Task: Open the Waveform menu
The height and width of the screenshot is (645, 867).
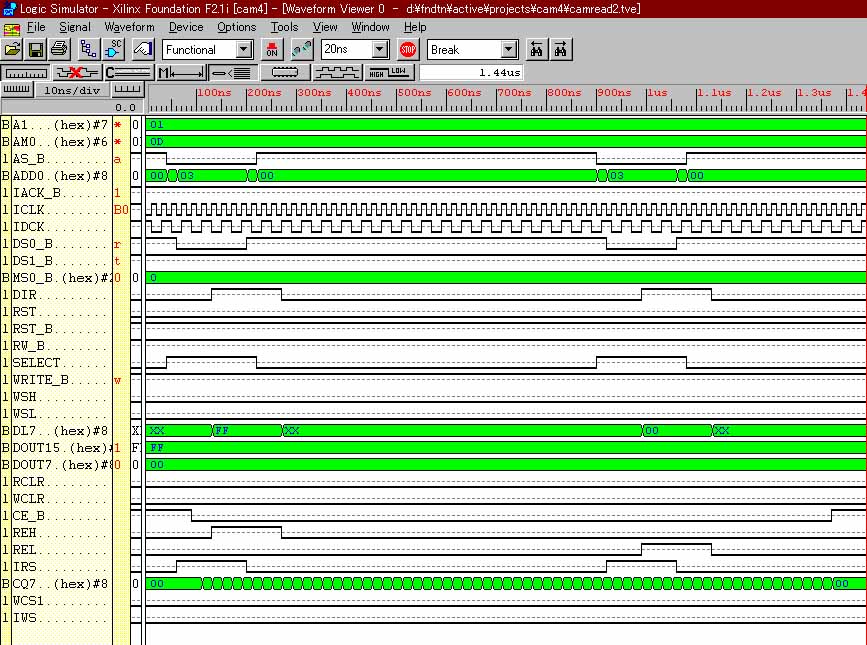Action: click(x=129, y=27)
